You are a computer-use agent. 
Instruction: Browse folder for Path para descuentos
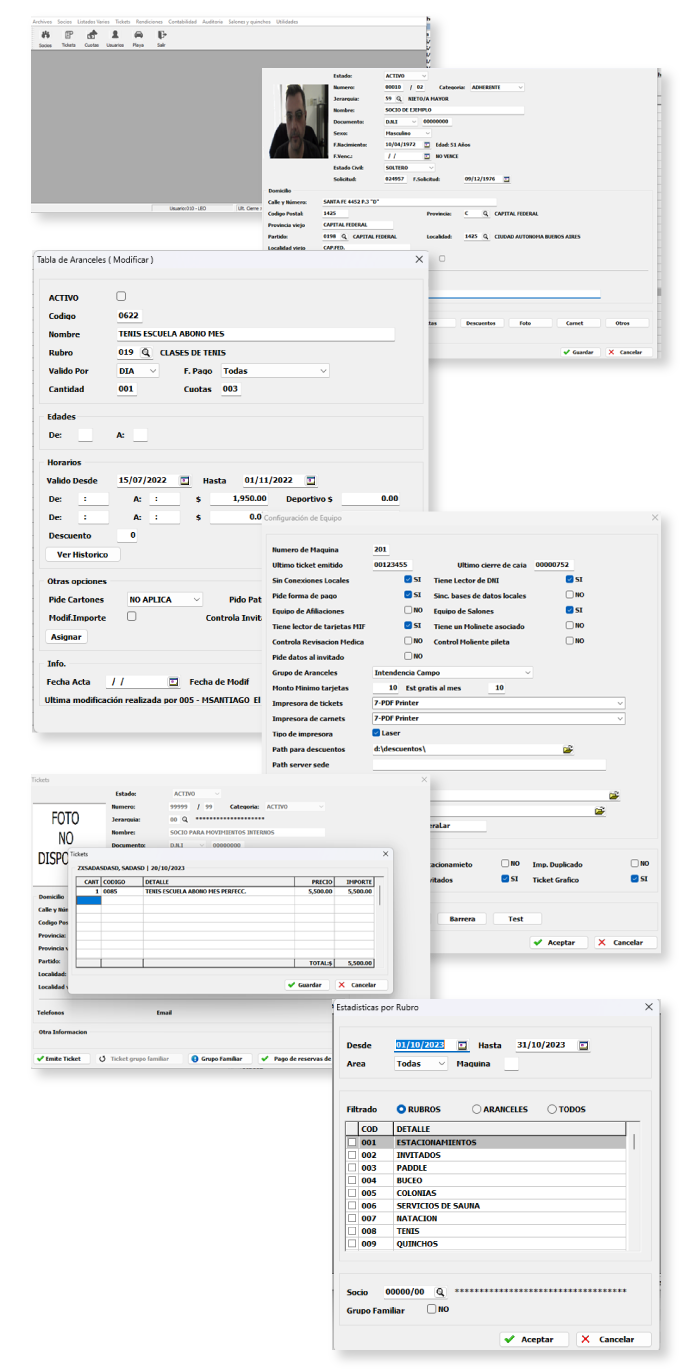[x=568, y=749]
